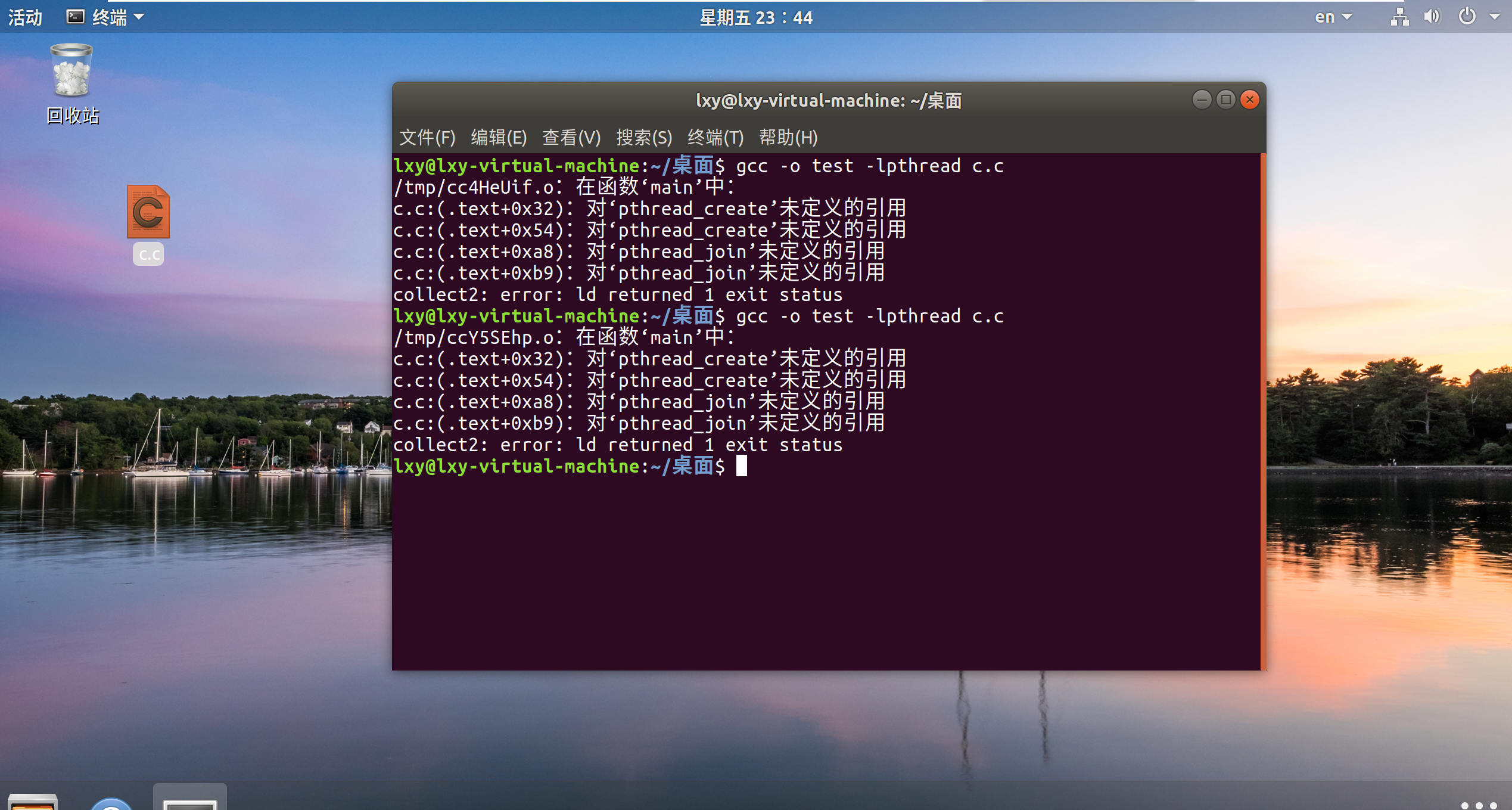Viewport: 1512px width, 810px height.
Task: Click the volume speaker icon
Action: click(1432, 17)
